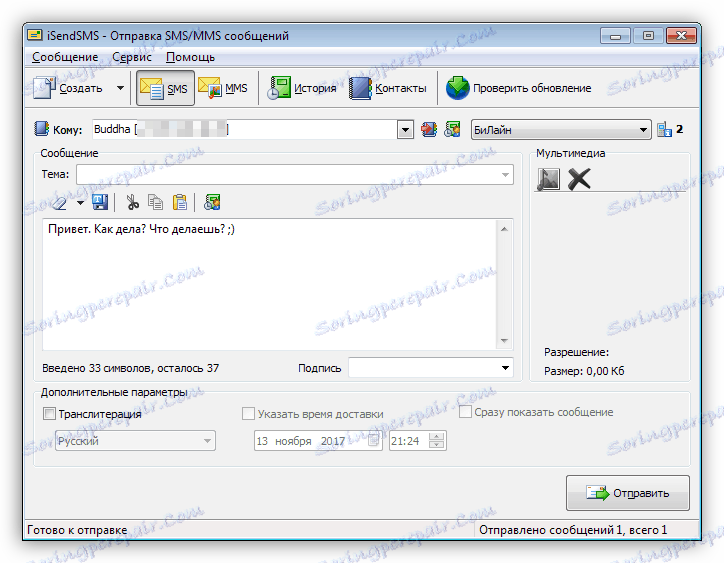Click the message scrollbar down arrow
This screenshot has height=563, width=724.
pyautogui.click(x=504, y=341)
